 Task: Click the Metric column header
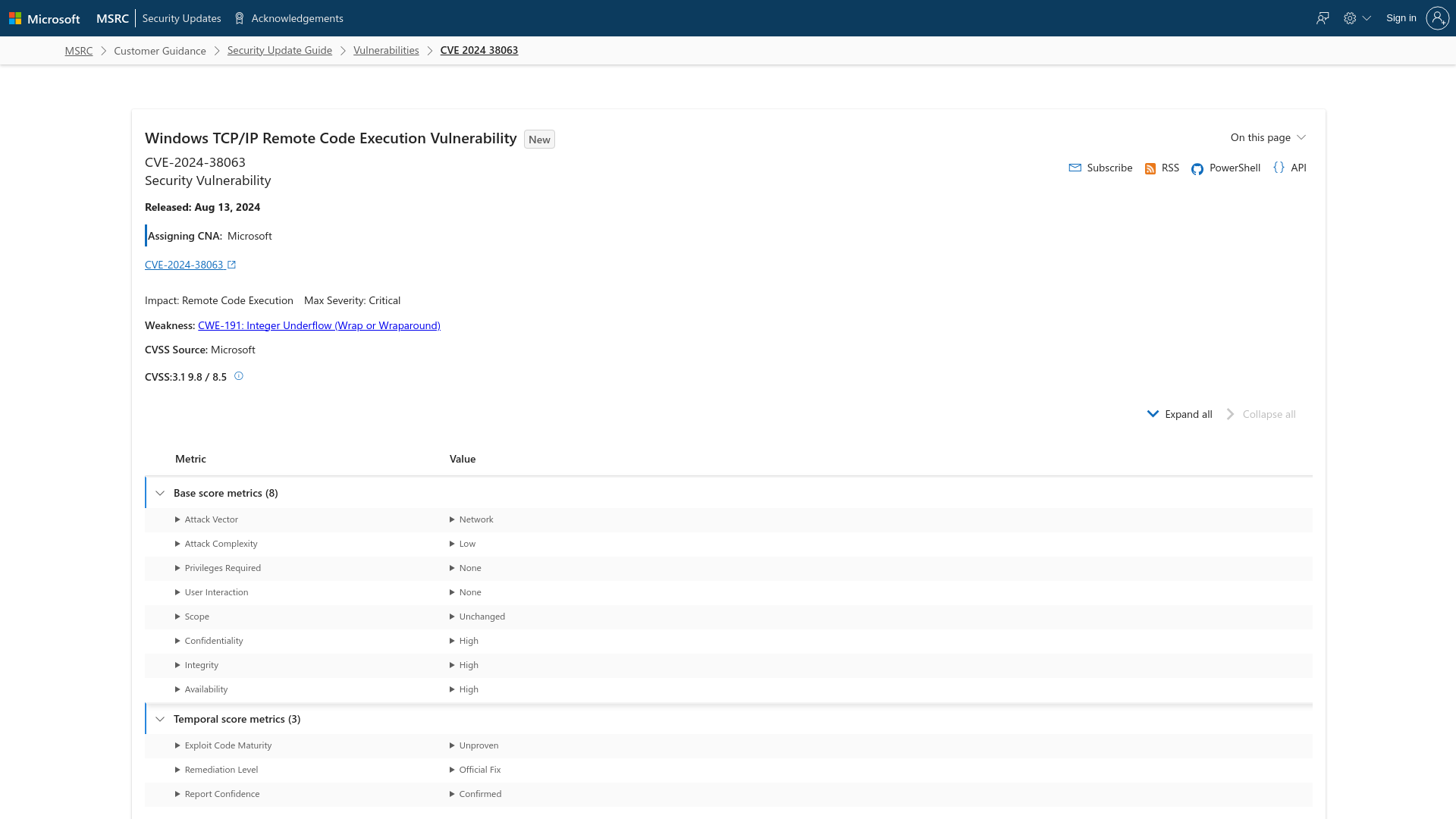pos(190,459)
